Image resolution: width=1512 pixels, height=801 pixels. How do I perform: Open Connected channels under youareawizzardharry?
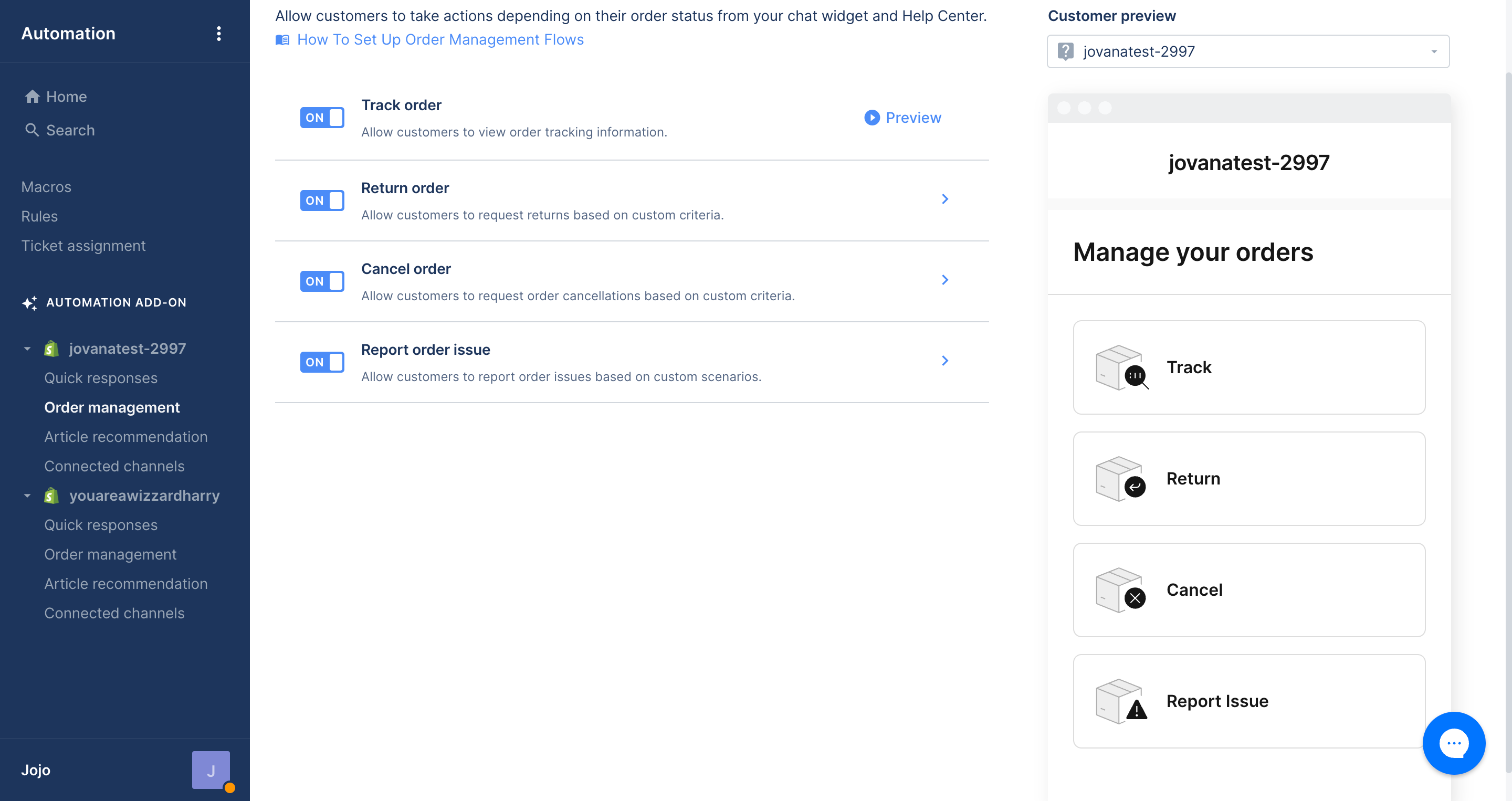click(114, 613)
